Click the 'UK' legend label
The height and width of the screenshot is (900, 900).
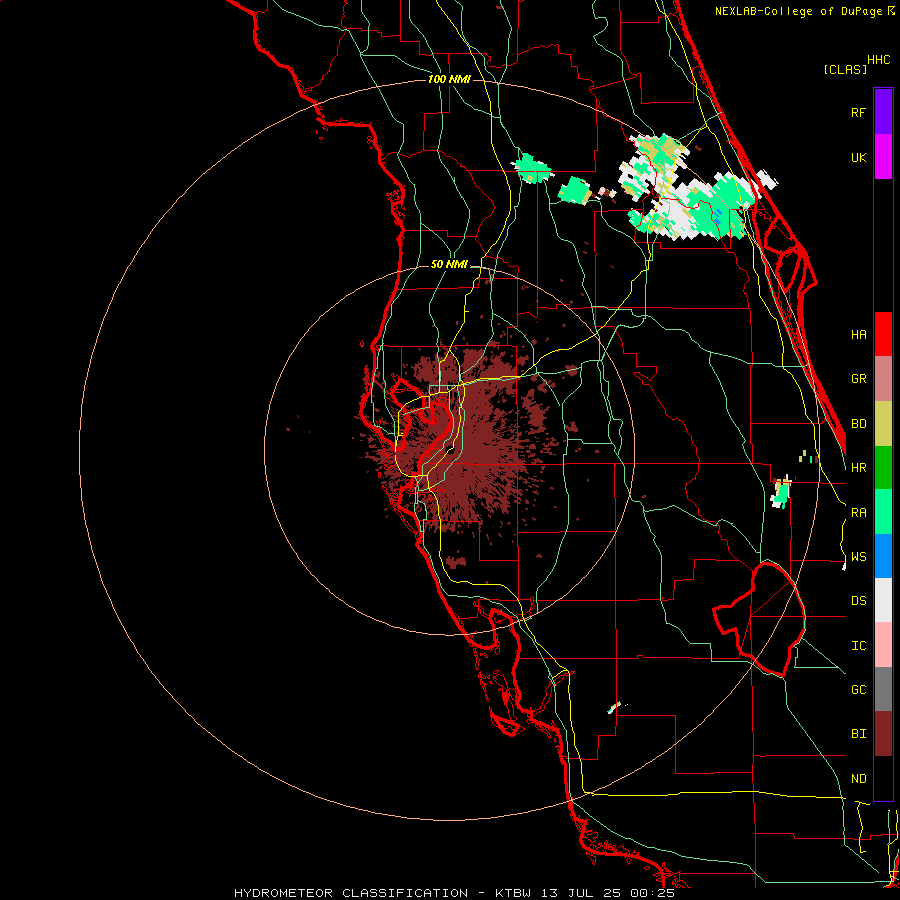(858, 157)
